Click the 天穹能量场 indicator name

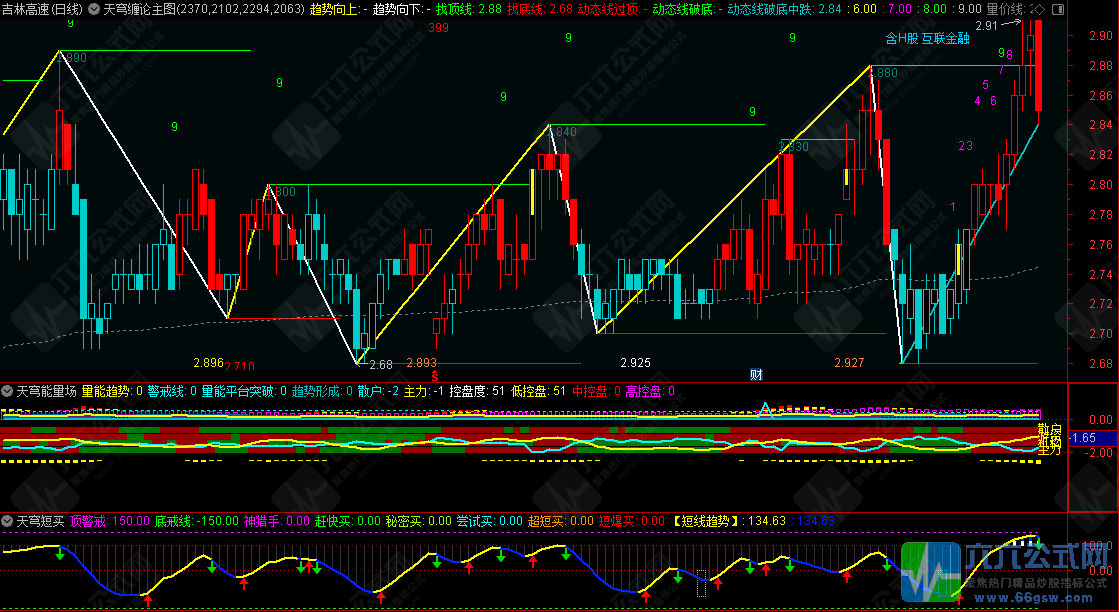click(x=46, y=391)
